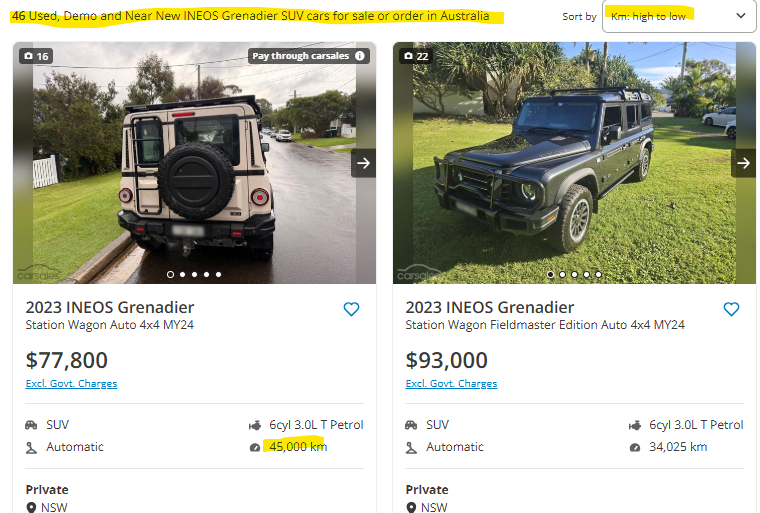Screen dimensions: 760x513
Task: Select last carousel dot on black Grenadier
Action: click(x=599, y=274)
